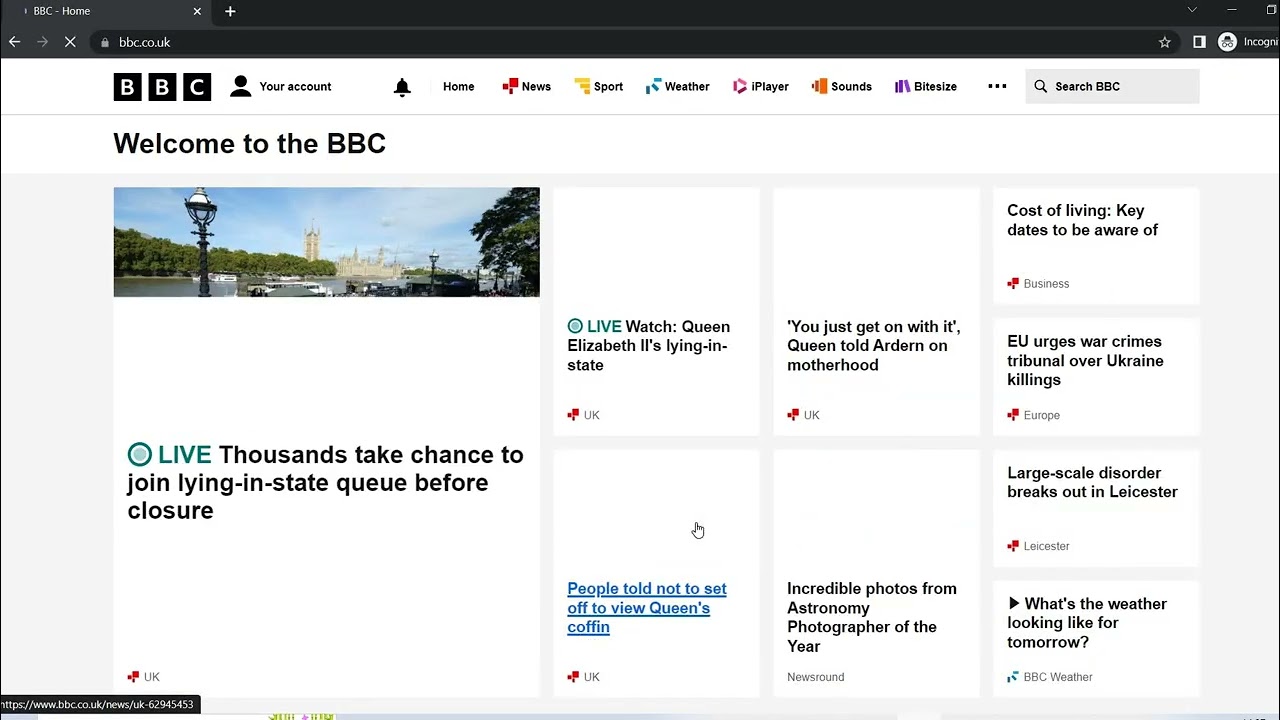Open a new browser tab with the plus icon

230,11
